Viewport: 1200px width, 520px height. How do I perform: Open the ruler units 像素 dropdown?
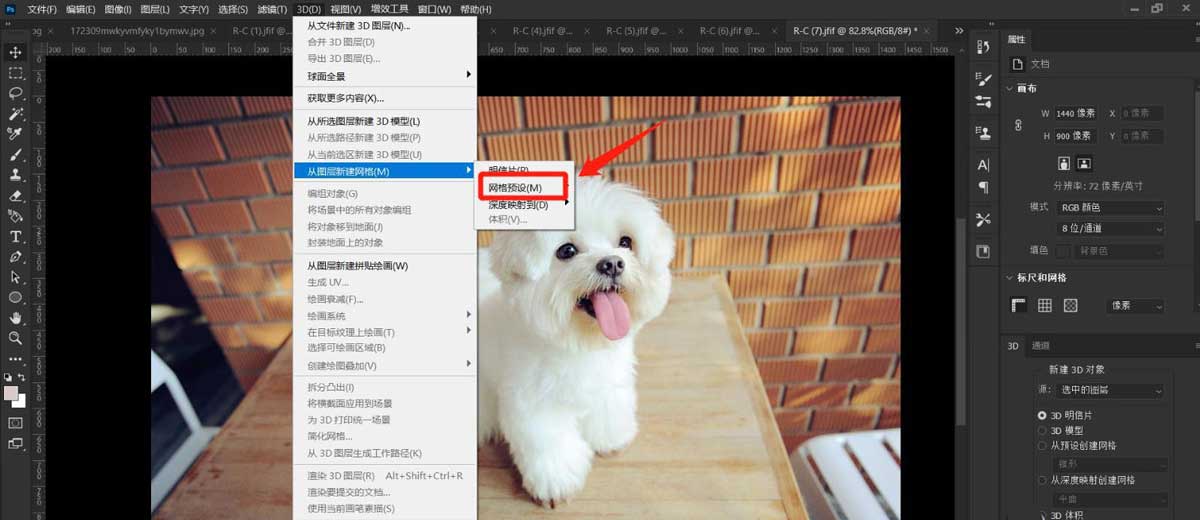pyautogui.click(x=1134, y=305)
